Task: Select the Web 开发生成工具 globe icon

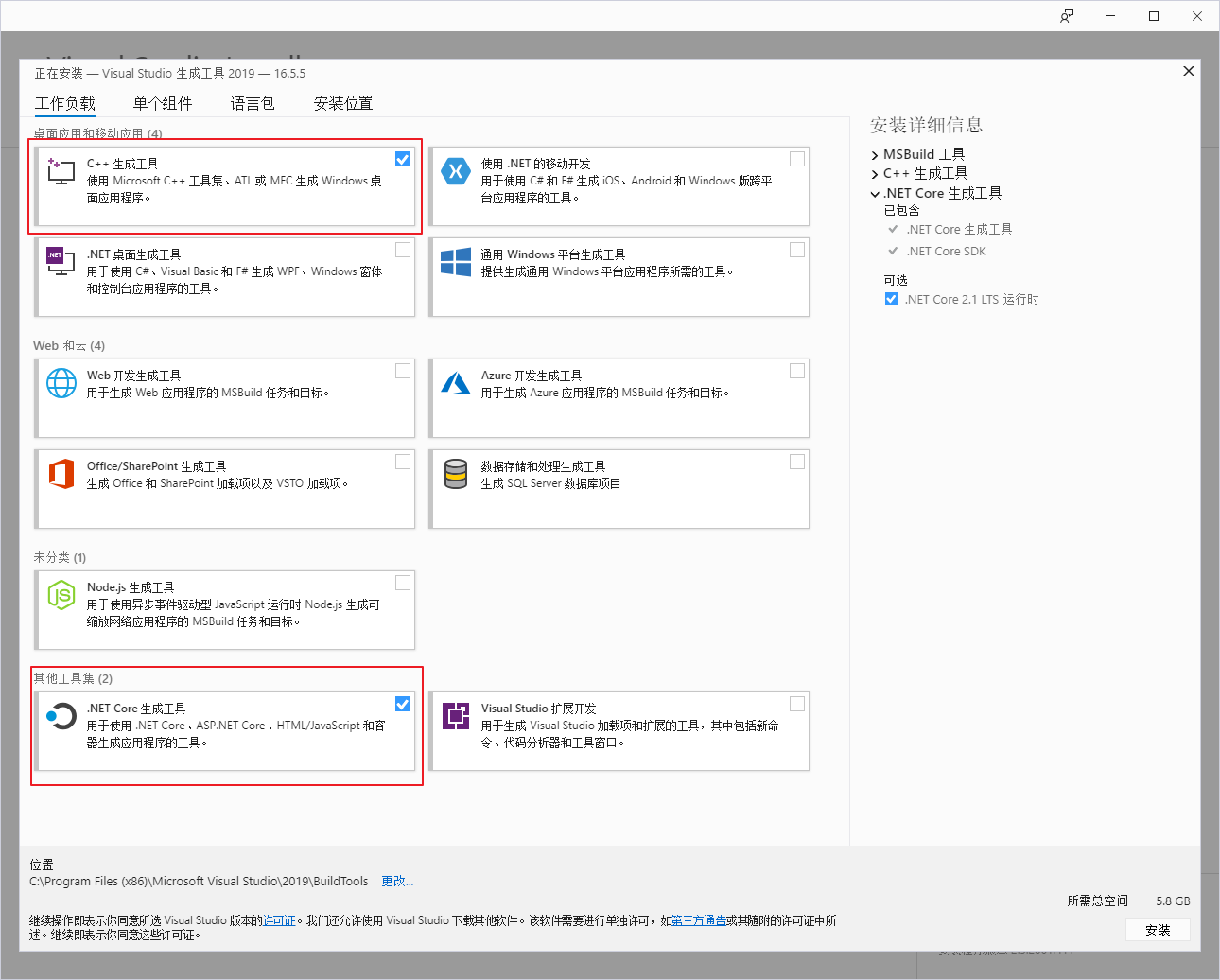Action: pos(61,382)
